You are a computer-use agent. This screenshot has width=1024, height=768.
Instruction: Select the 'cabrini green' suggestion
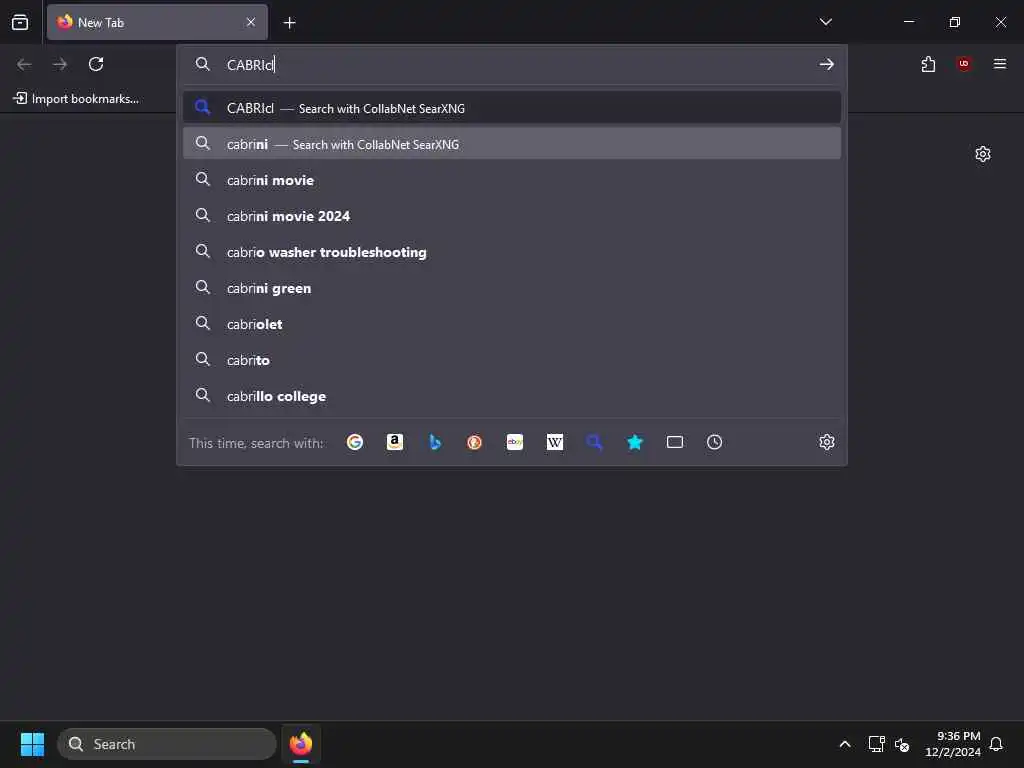(511, 288)
